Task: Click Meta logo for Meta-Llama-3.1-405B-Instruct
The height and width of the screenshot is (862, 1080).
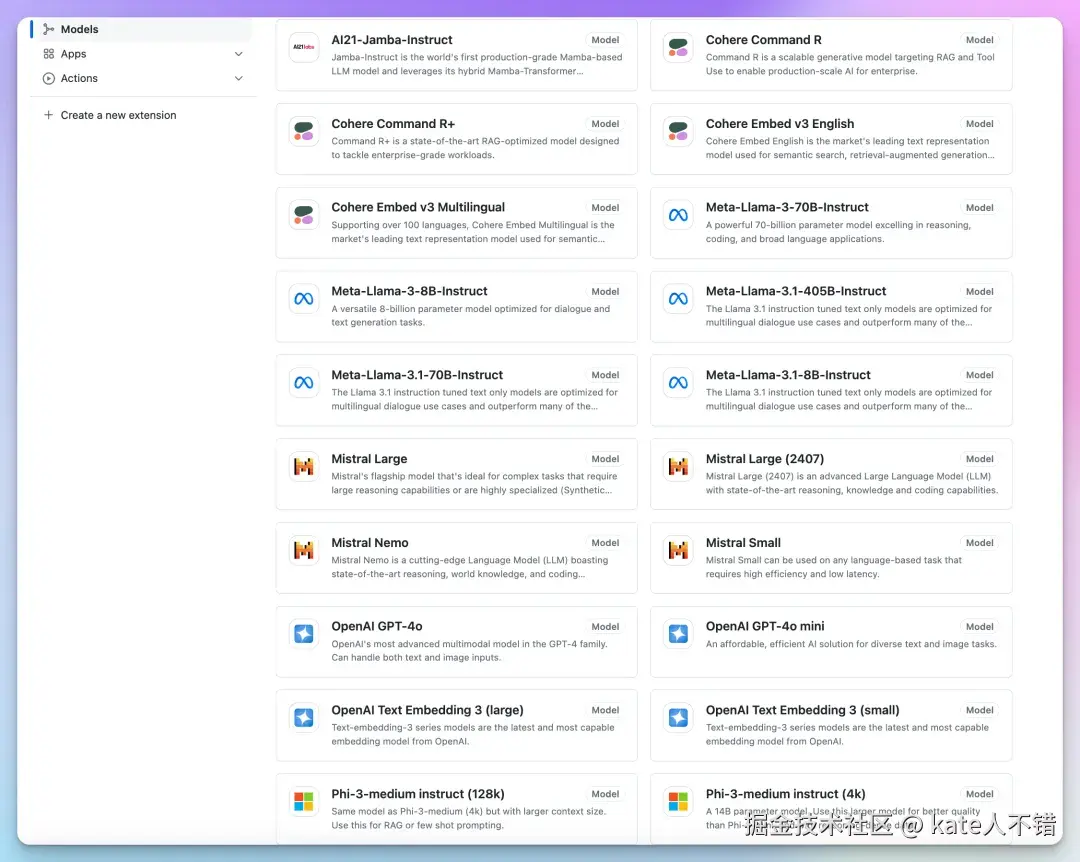Action: [x=678, y=298]
